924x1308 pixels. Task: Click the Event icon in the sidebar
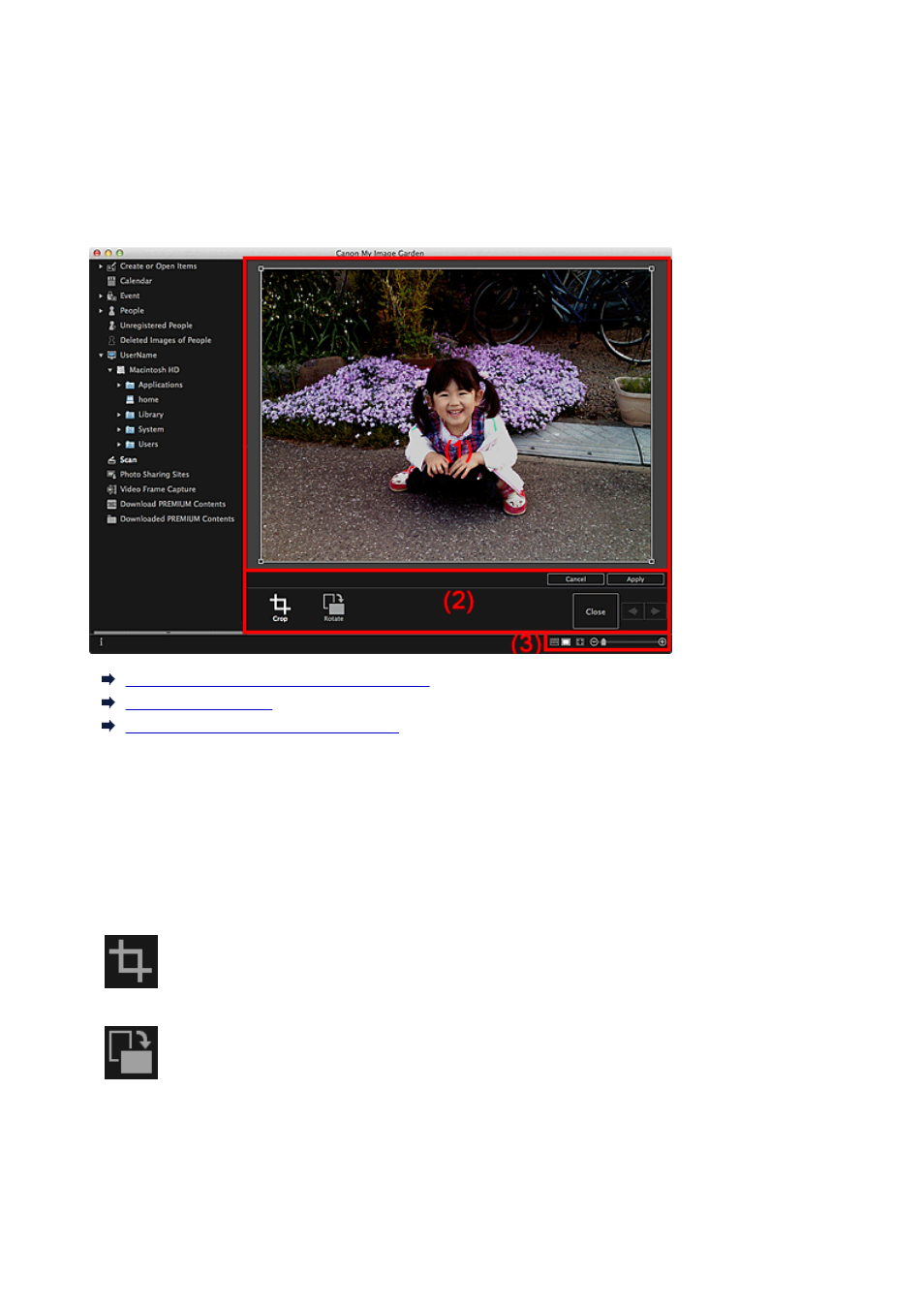(x=111, y=296)
